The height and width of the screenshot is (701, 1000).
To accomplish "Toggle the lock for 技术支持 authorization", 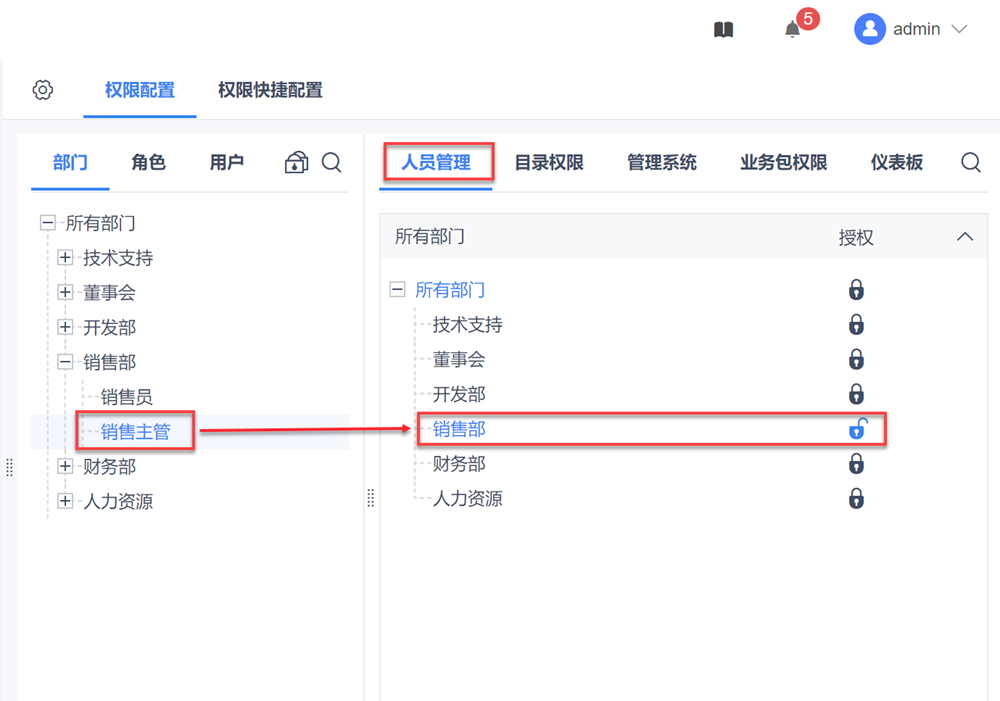I will (x=856, y=325).
